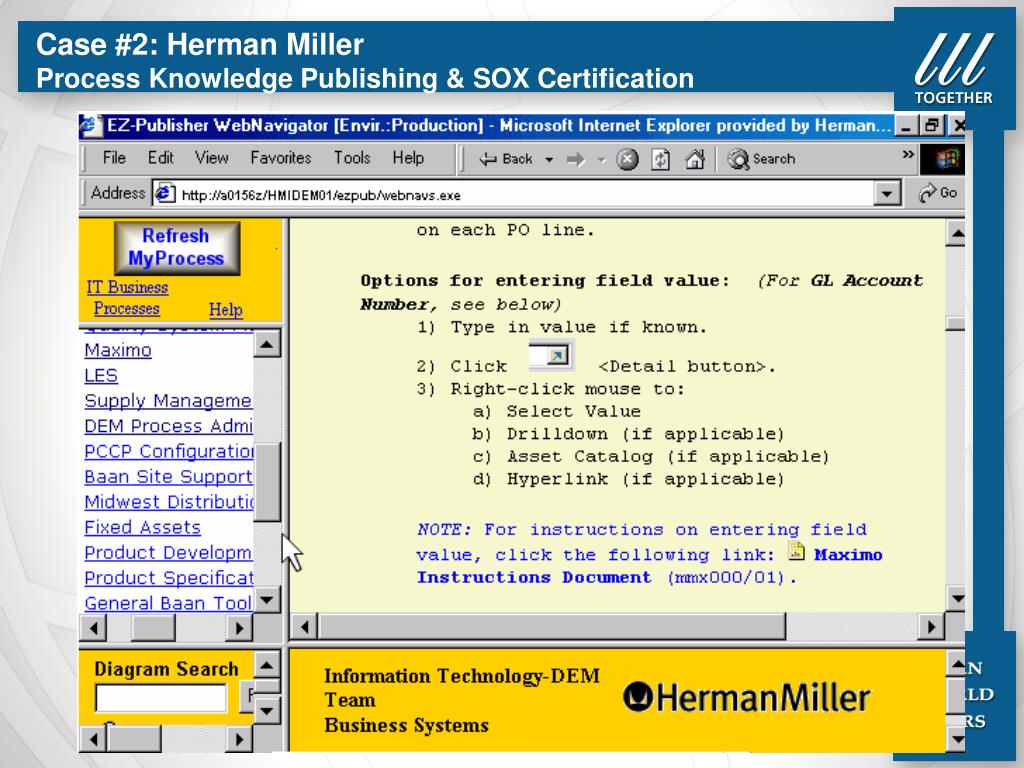Open the LES link
Viewport: 1024px width, 768px height.
[x=101, y=376]
